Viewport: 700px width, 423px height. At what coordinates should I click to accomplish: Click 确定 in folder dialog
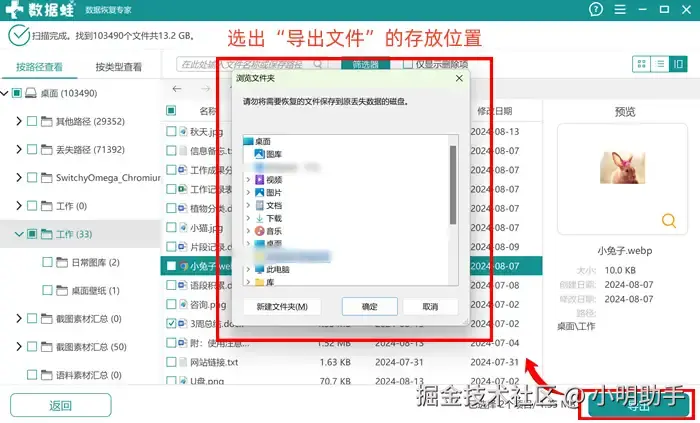[x=370, y=307]
